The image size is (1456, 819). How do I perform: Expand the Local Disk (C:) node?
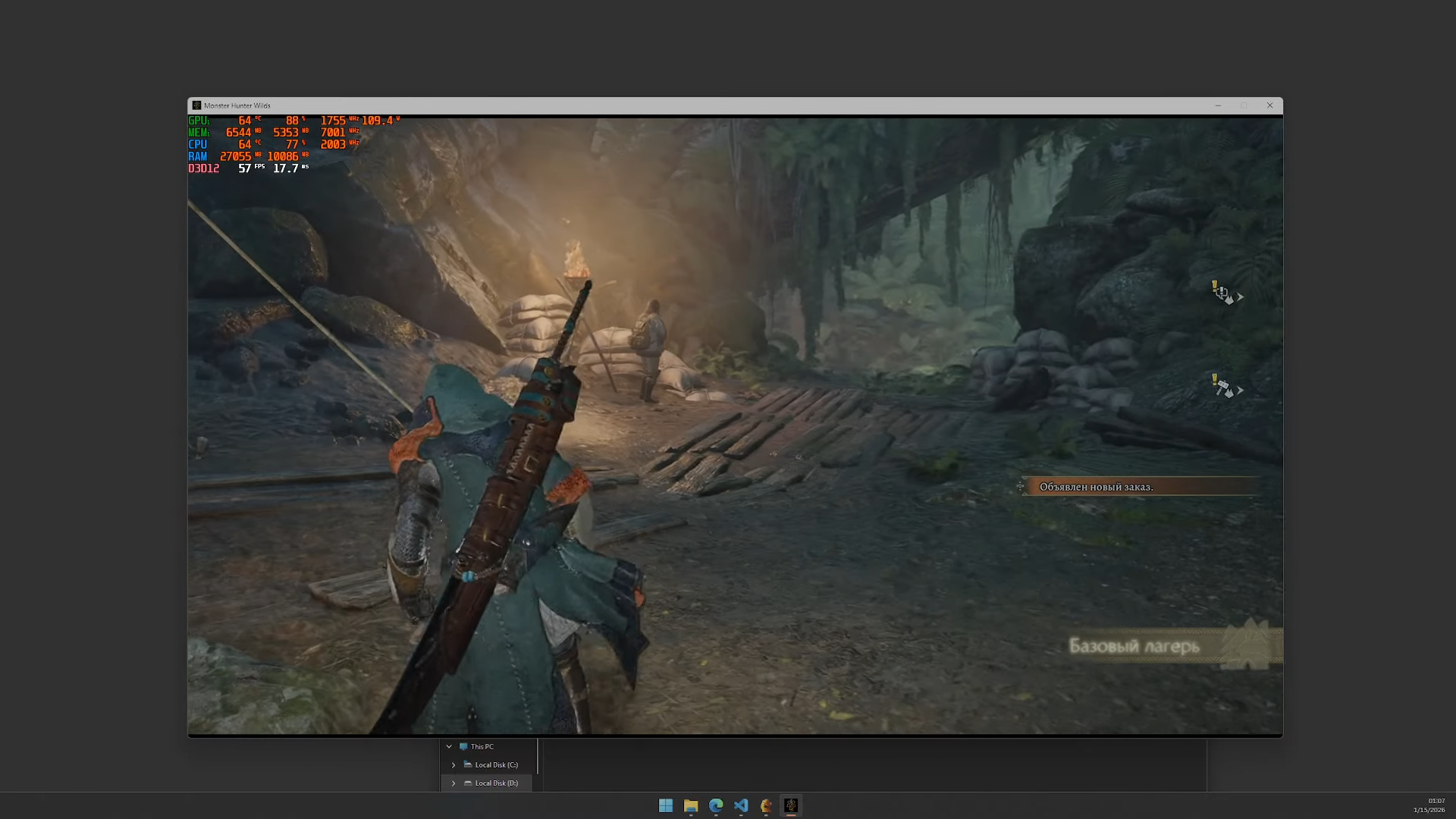coord(453,764)
